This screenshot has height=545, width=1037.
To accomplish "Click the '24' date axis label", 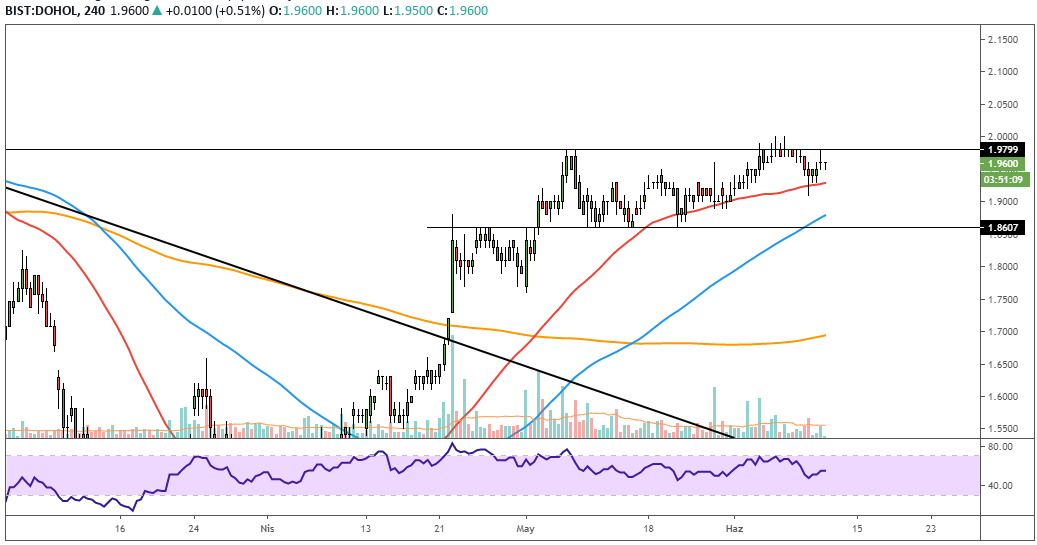I will (194, 528).
